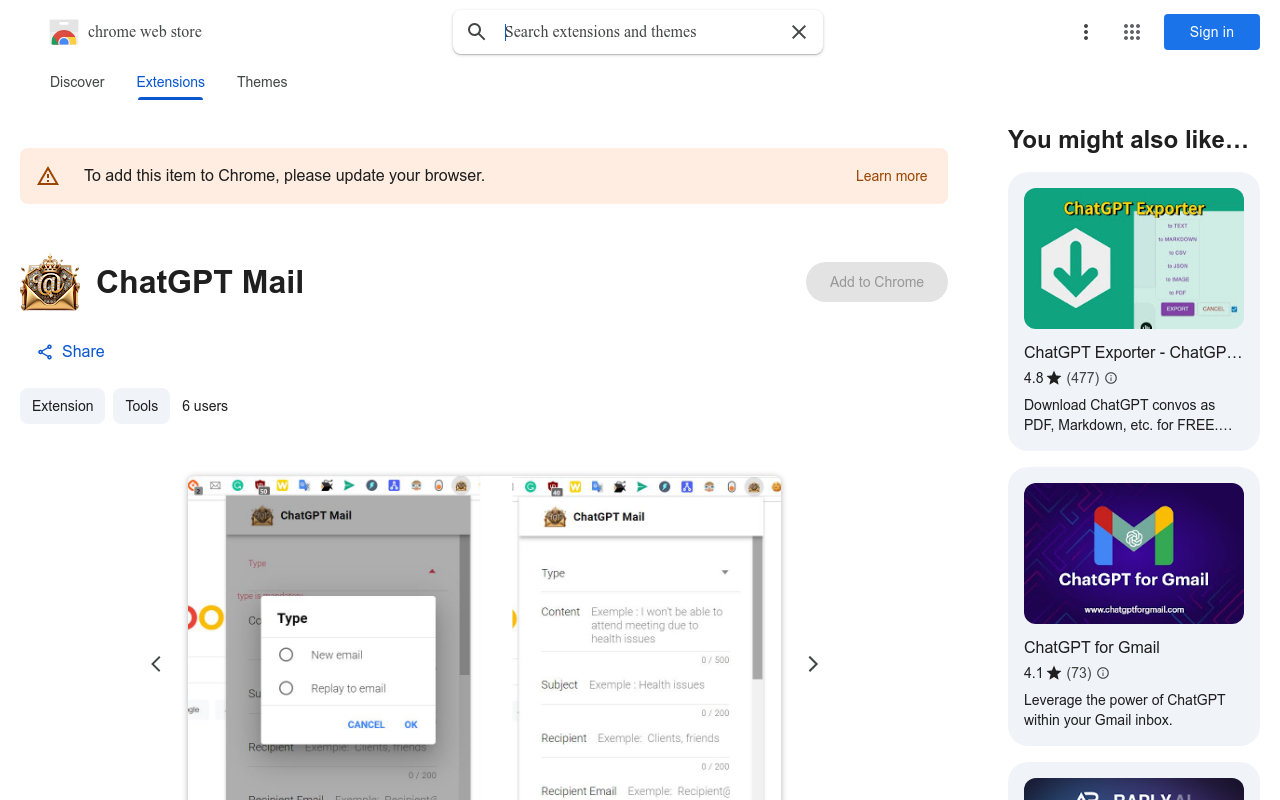Go to the Discover tab
Screen dimensions: 1280x800
pos(77,82)
